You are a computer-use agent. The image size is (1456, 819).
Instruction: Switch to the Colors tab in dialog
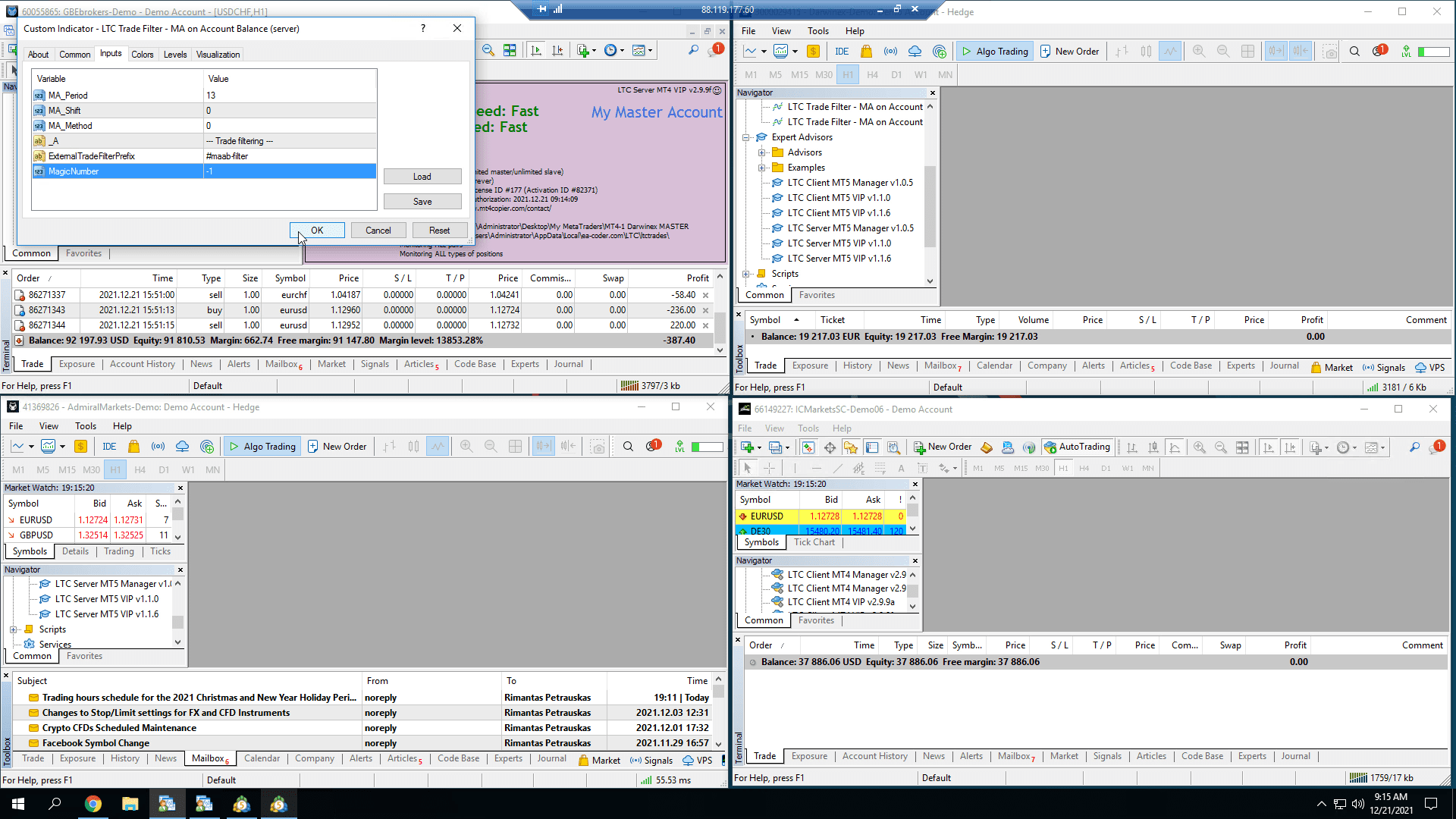pyautogui.click(x=142, y=55)
